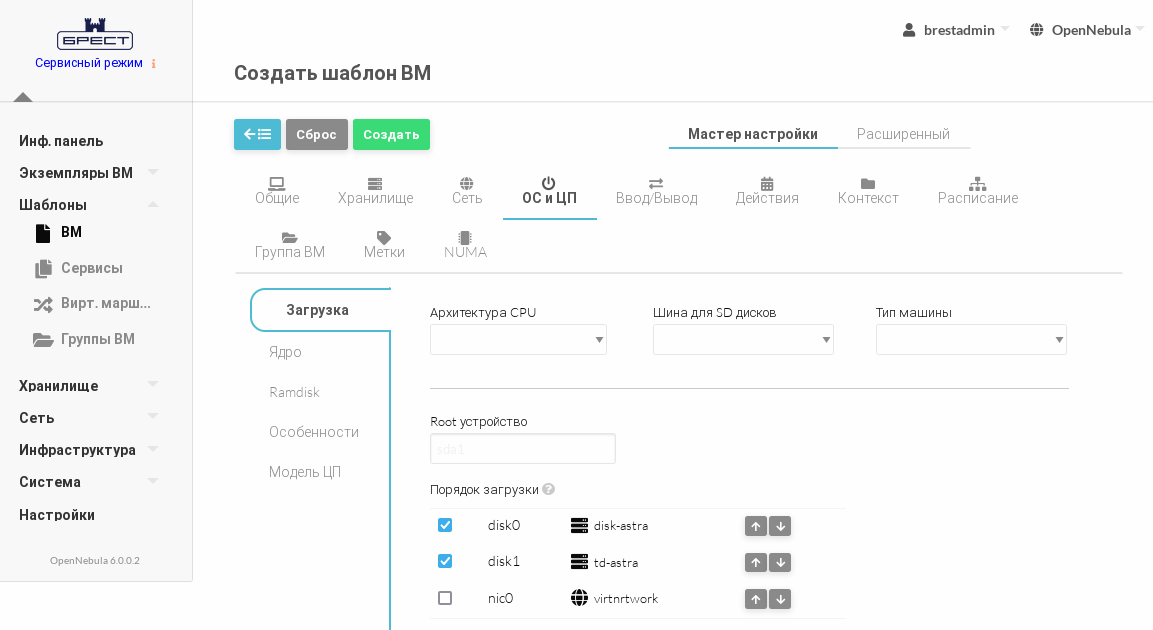Open the Хранилище tab with disk icon
Image resolution: width=1153 pixels, height=630 pixels.
[x=375, y=190]
